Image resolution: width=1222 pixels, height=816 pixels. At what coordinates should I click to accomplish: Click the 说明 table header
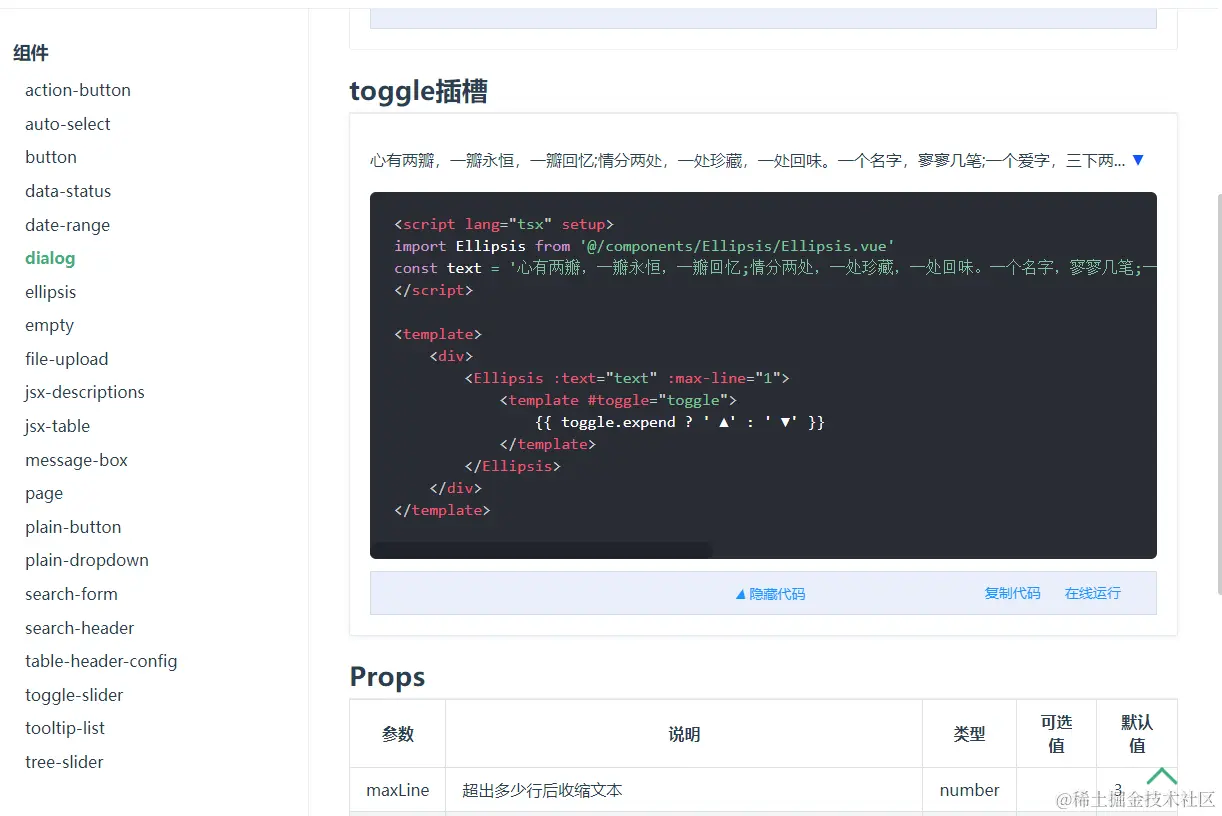point(684,734)
